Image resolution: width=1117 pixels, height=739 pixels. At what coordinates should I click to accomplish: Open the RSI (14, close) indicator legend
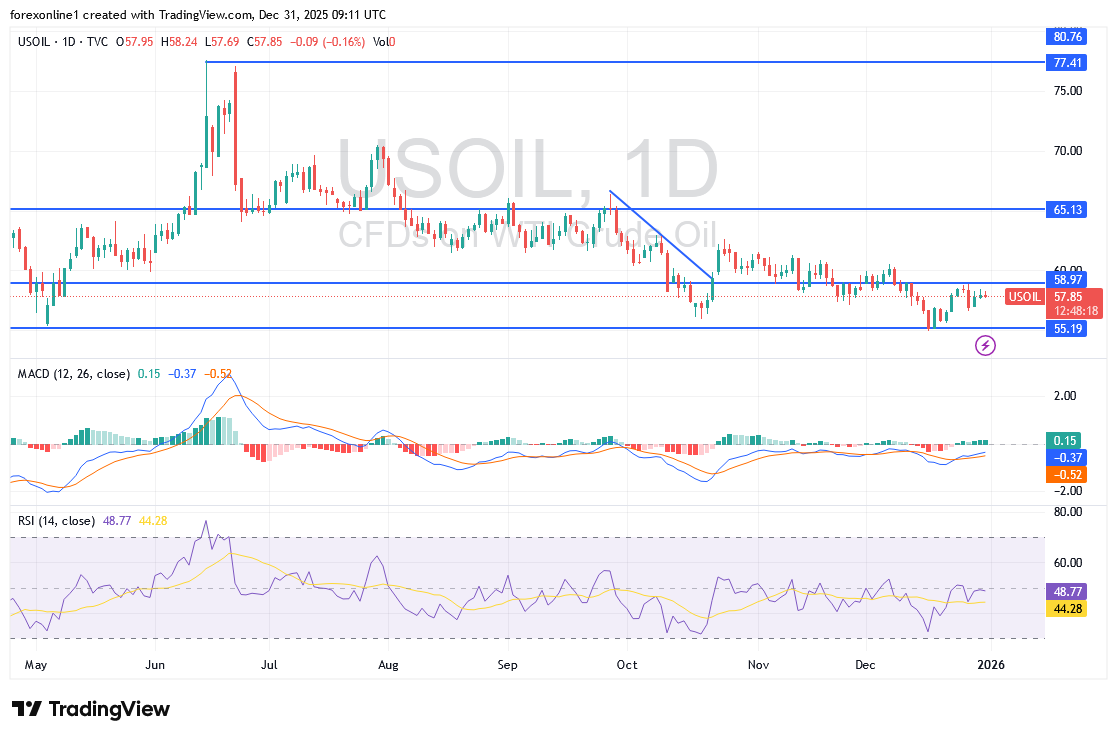(x=57, y=520)
